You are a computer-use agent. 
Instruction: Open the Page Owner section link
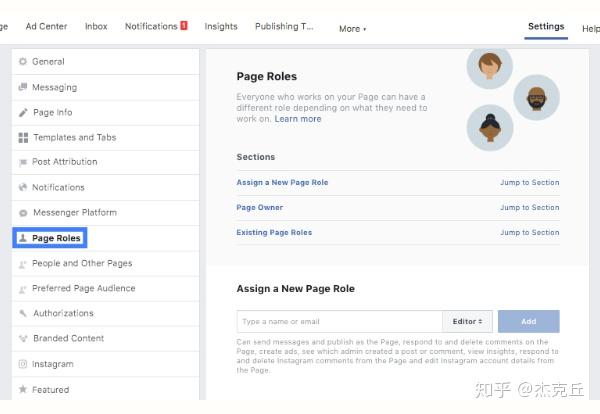pos(259,207)
